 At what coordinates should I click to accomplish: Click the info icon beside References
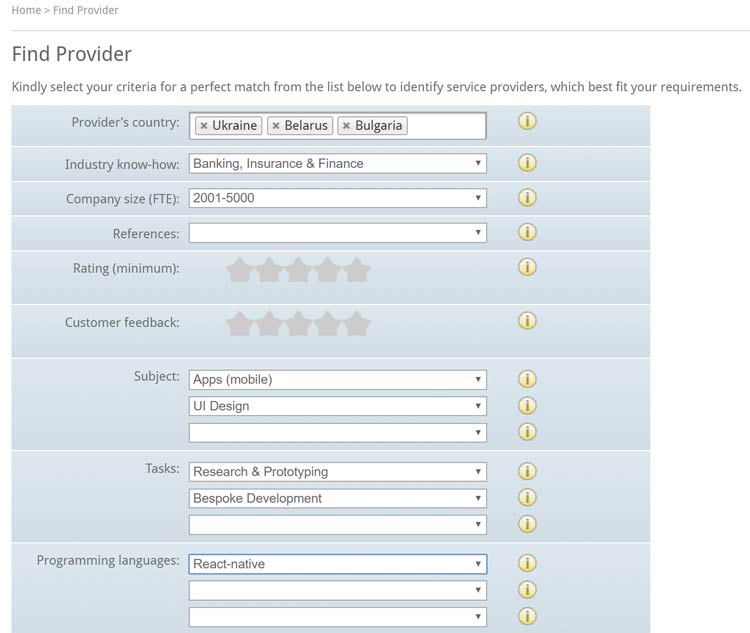[x=527, y=232]
